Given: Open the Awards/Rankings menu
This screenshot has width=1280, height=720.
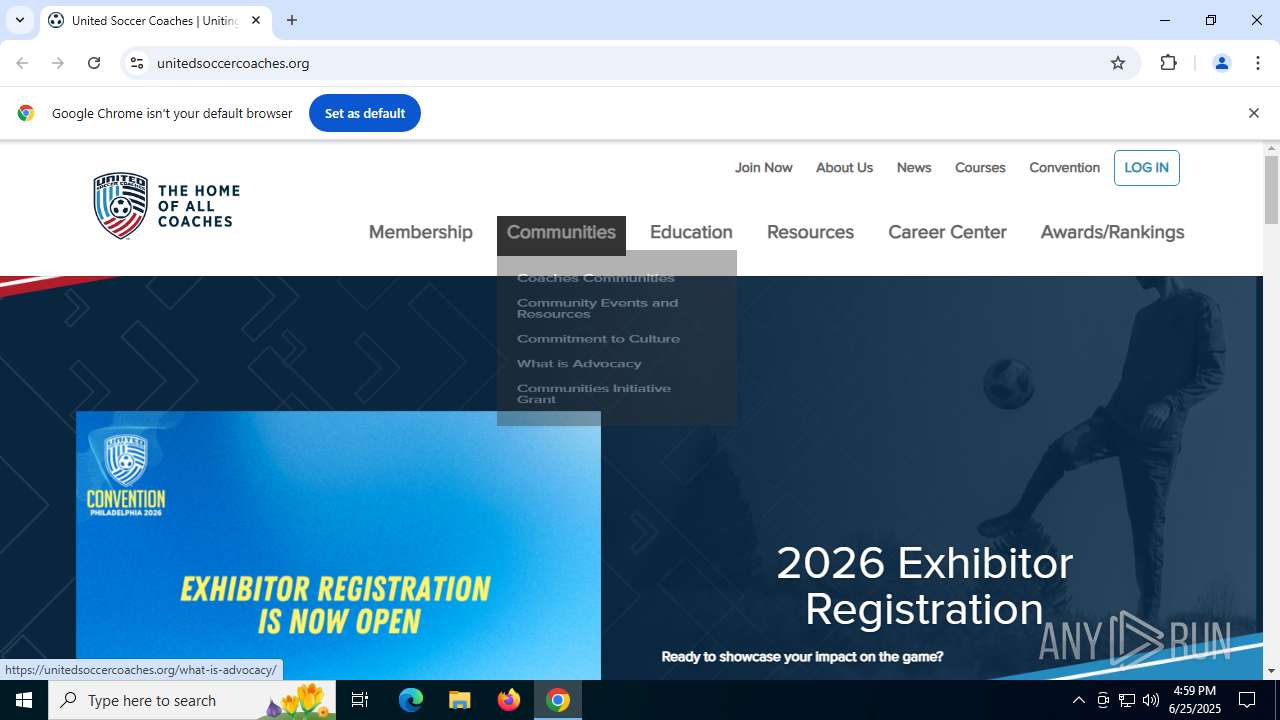Looking at the screenshot, I should tap(1112, 232).
